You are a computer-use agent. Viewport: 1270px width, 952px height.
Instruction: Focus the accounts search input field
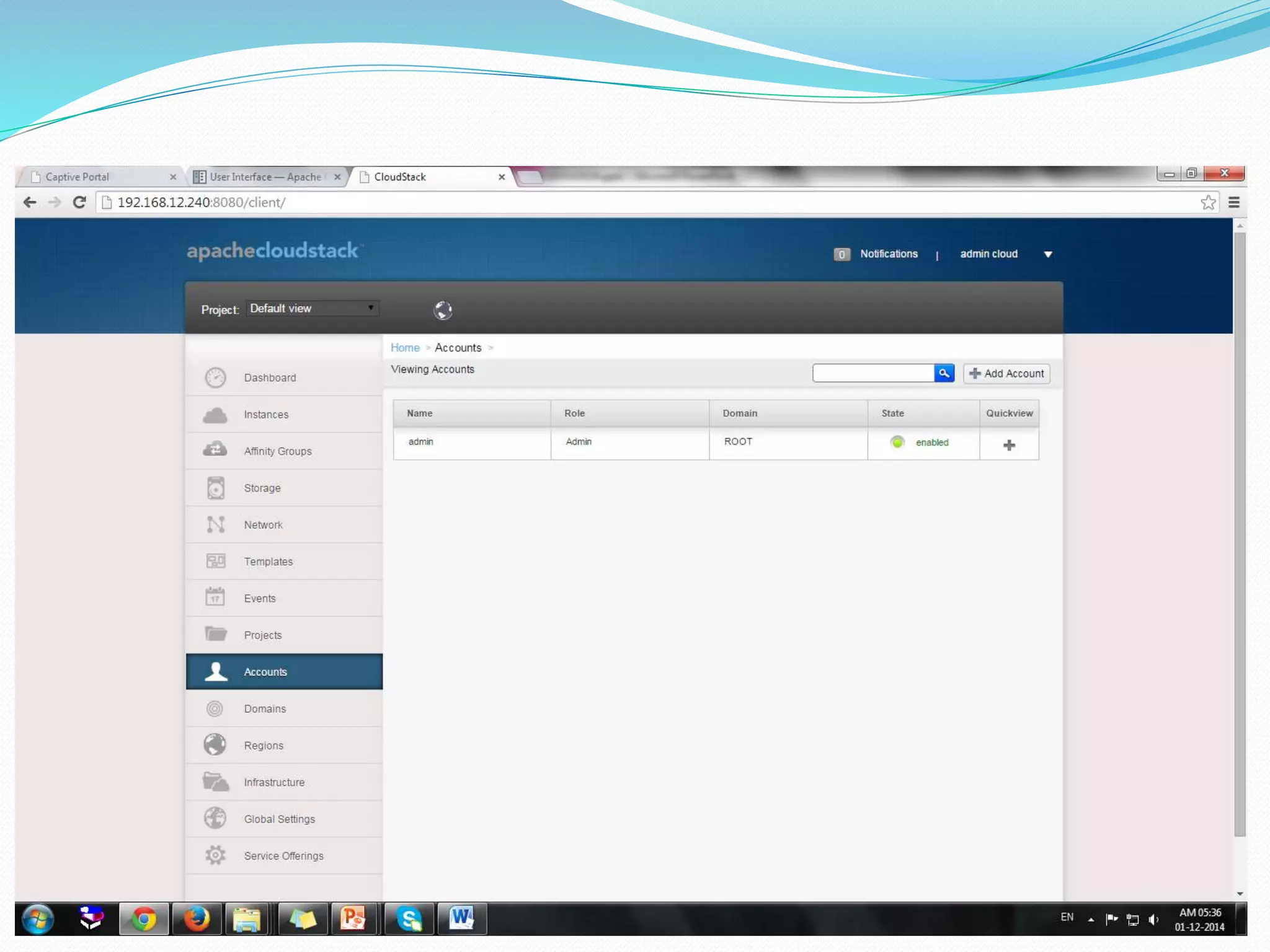pyautogui.click(x=873, y=373)
